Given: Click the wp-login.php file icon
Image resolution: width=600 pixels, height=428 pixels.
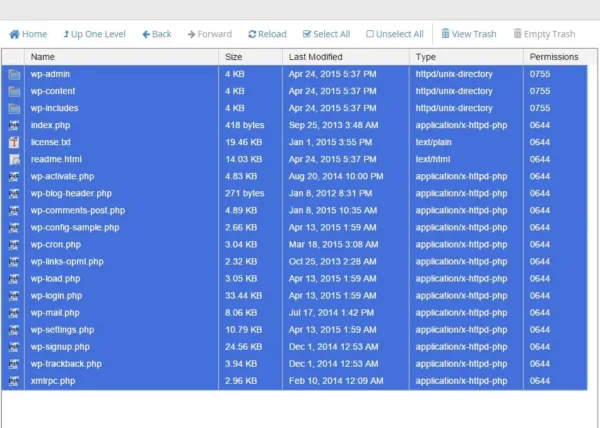Looking at the screenshot, I should (14, 296).
